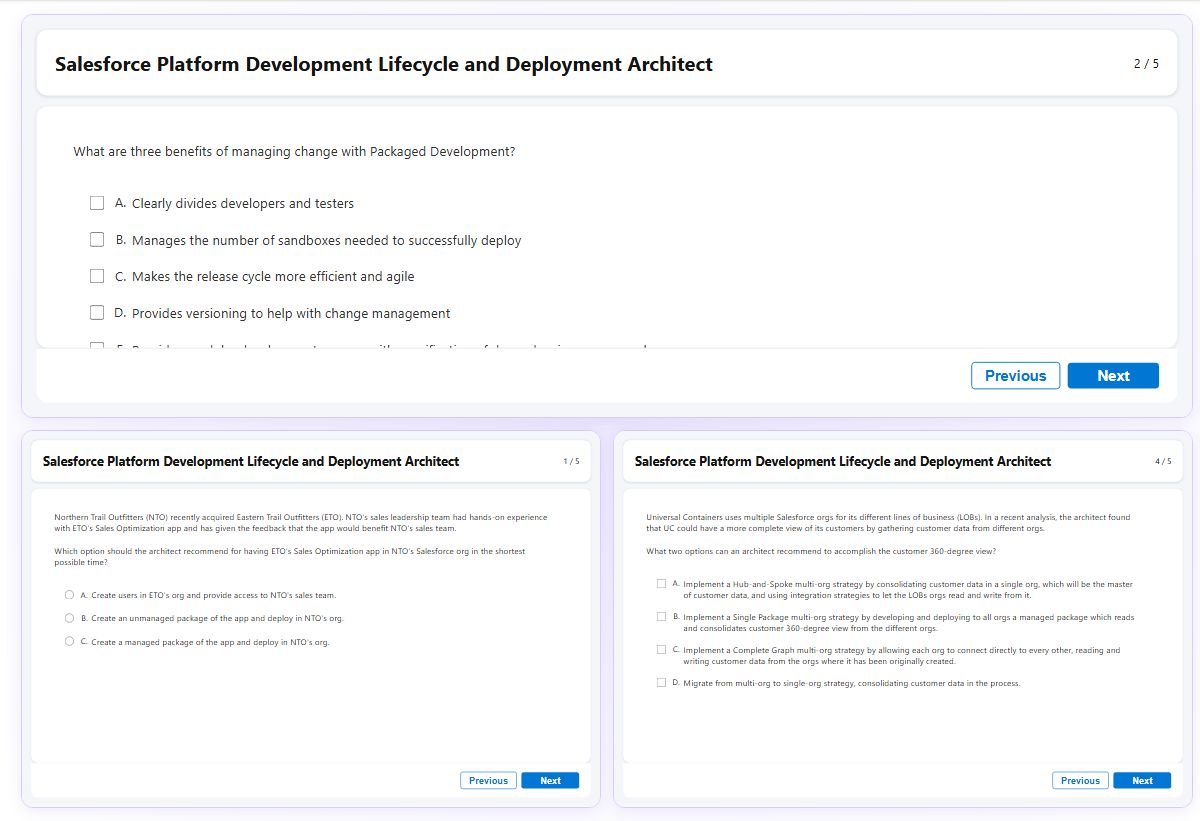Check option B Single Package multi-org strategy
The width and height of the screenshot is (1200, 821).
[x=661, y=617]
